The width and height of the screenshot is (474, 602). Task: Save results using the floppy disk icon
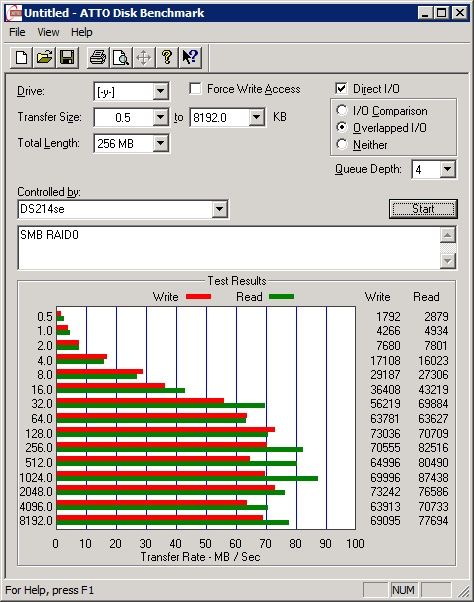pyautogui.click(x=67, y=58)
